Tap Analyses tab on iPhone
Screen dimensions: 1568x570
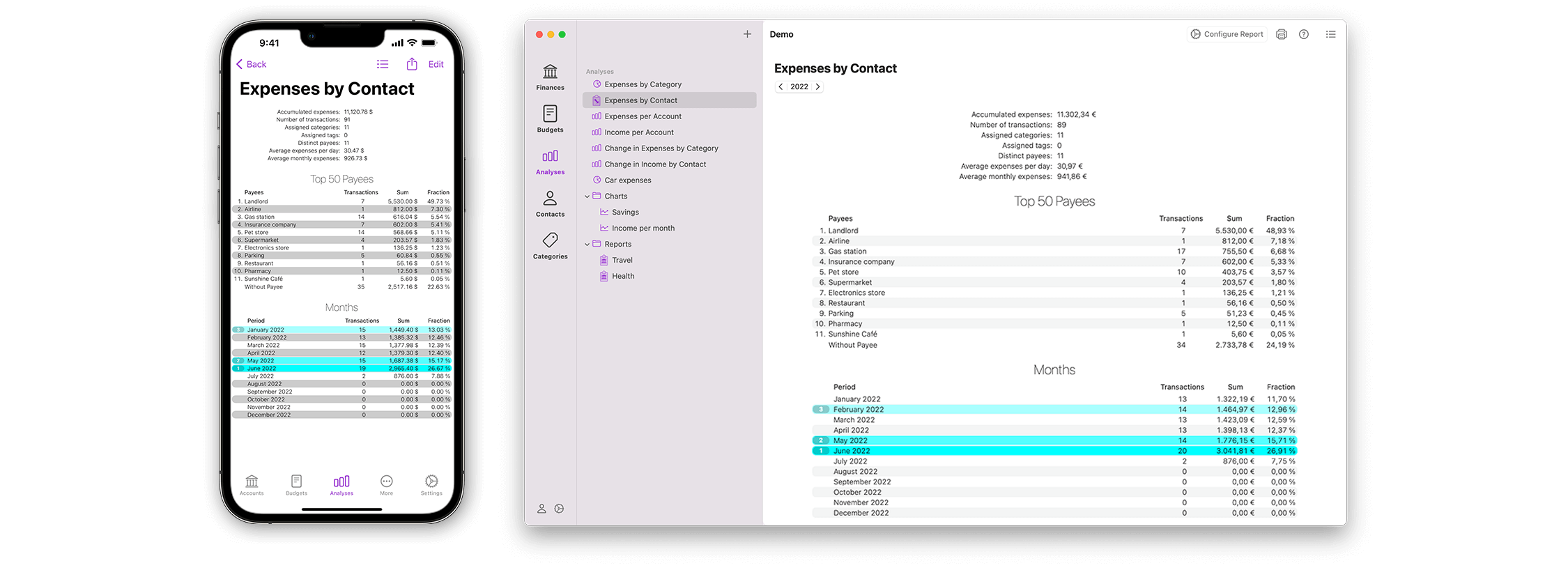341,485
